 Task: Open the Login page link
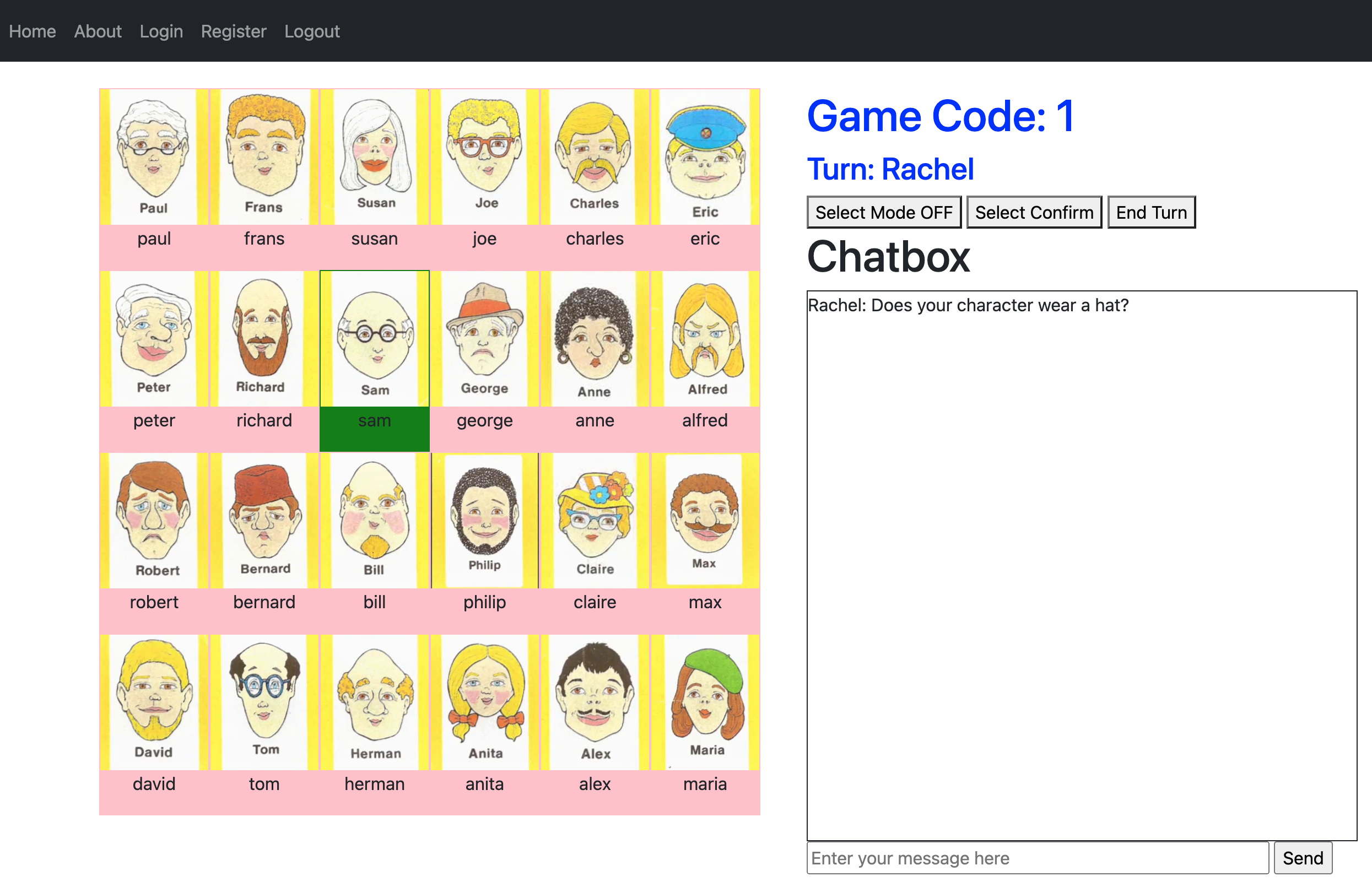coord(161,31)
